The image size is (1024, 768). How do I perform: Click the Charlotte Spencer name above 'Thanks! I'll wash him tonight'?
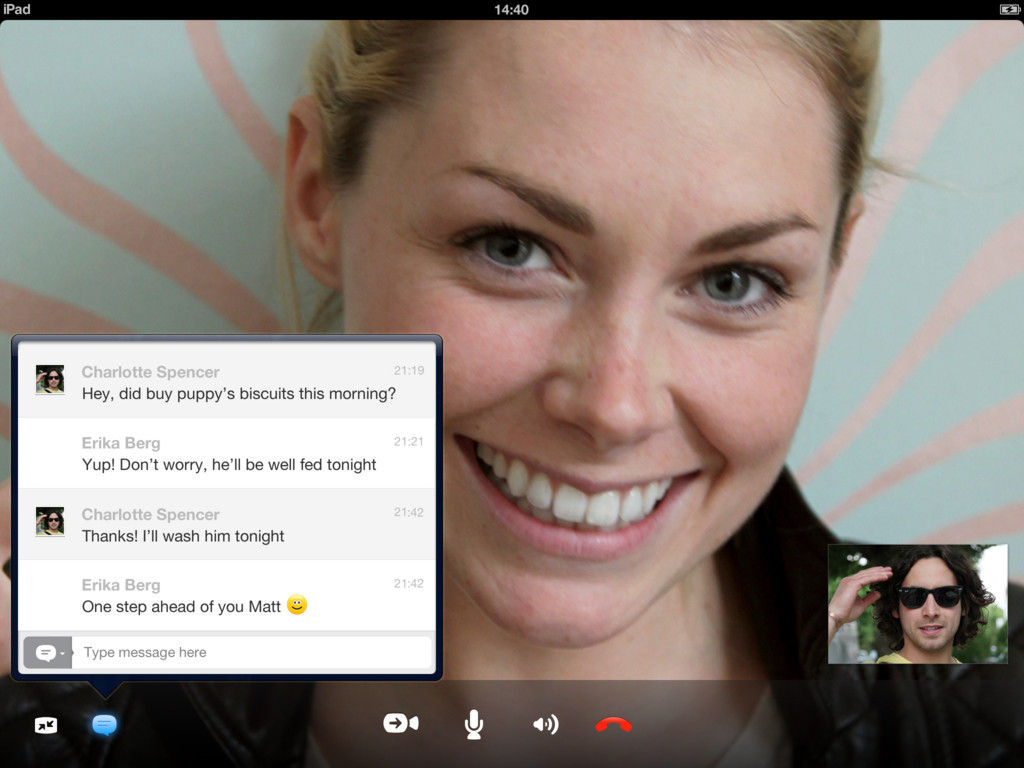tap(150, 515)
